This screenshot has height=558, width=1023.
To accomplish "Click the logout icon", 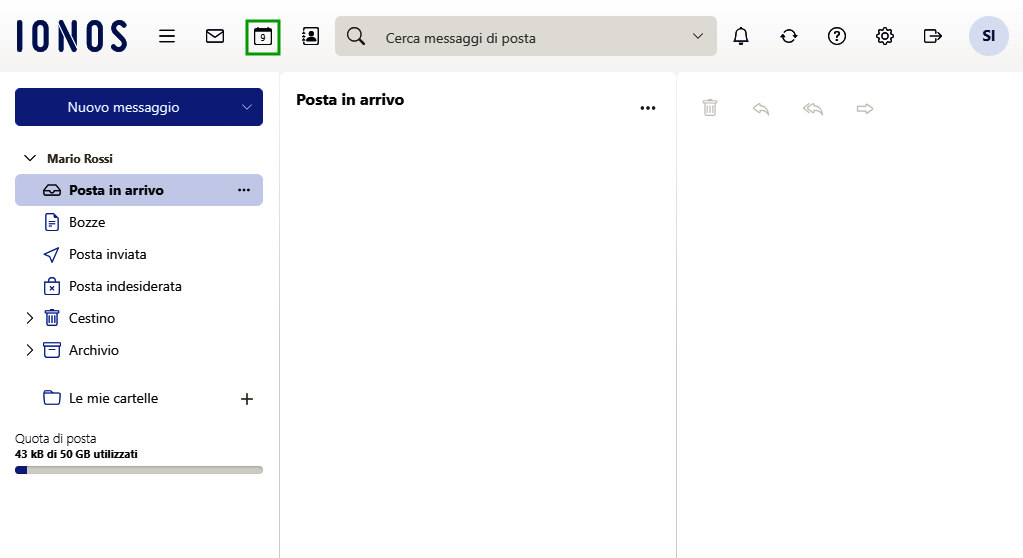I will click(x=933, y=36).
